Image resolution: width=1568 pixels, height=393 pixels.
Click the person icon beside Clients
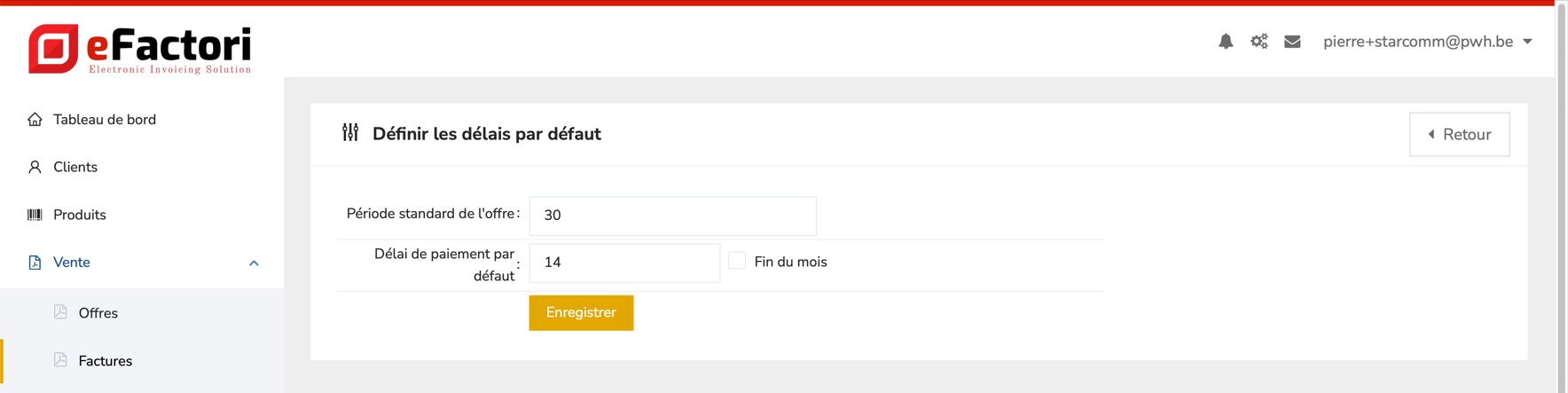pos(35,167)
